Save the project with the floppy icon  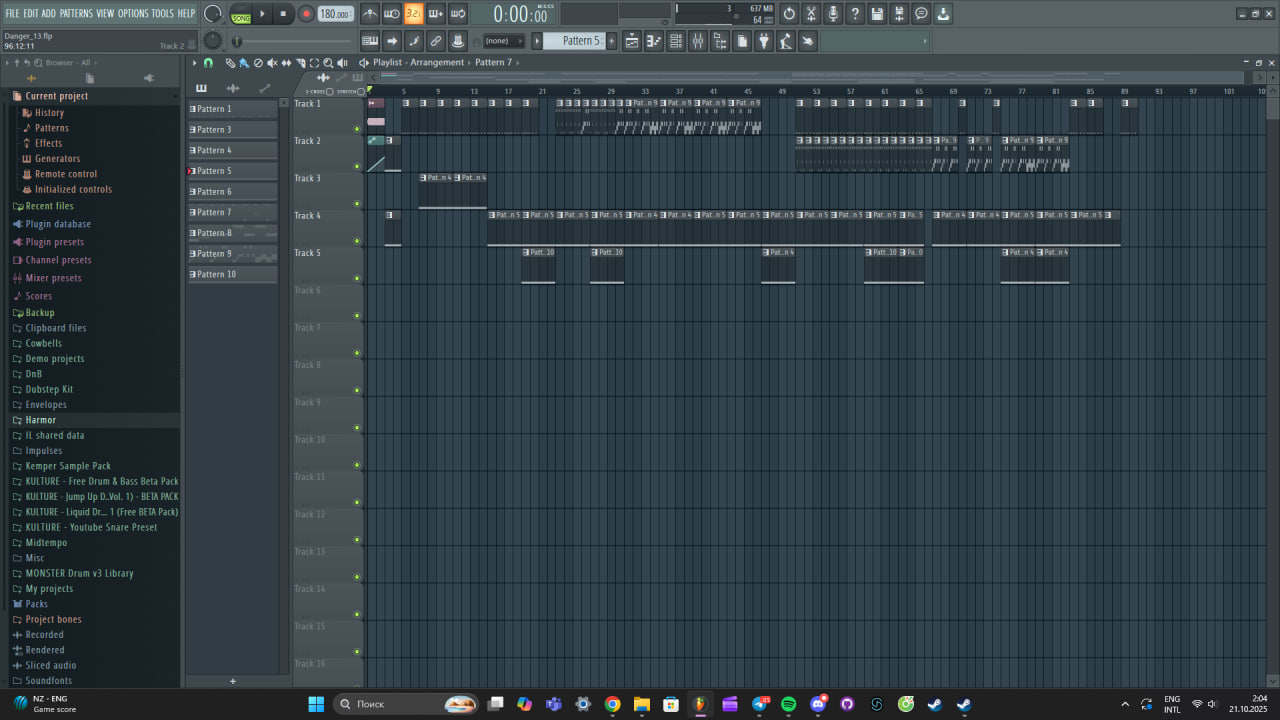pos(877,14)
